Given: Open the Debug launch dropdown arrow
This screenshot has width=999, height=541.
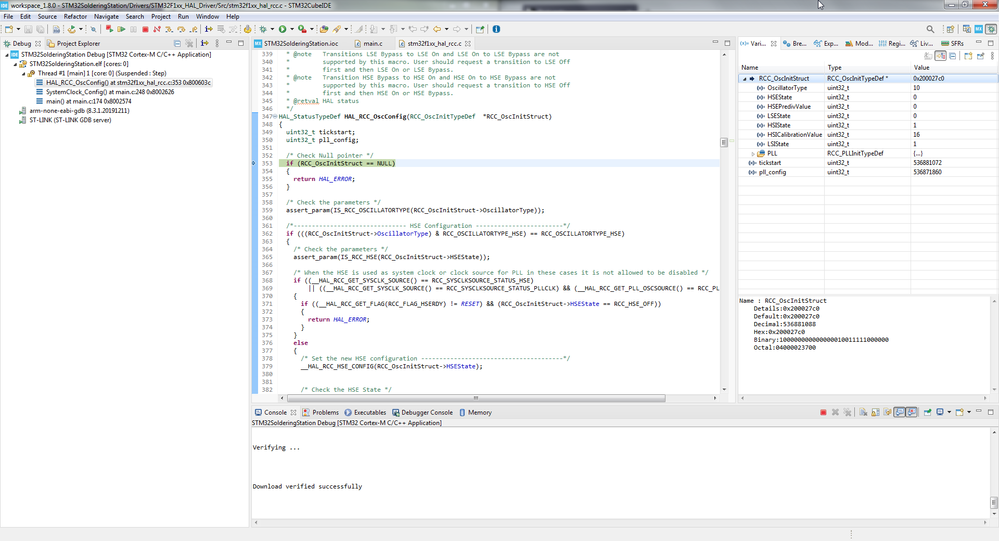Looking at the screenshot, I should [x=272, y=29].
